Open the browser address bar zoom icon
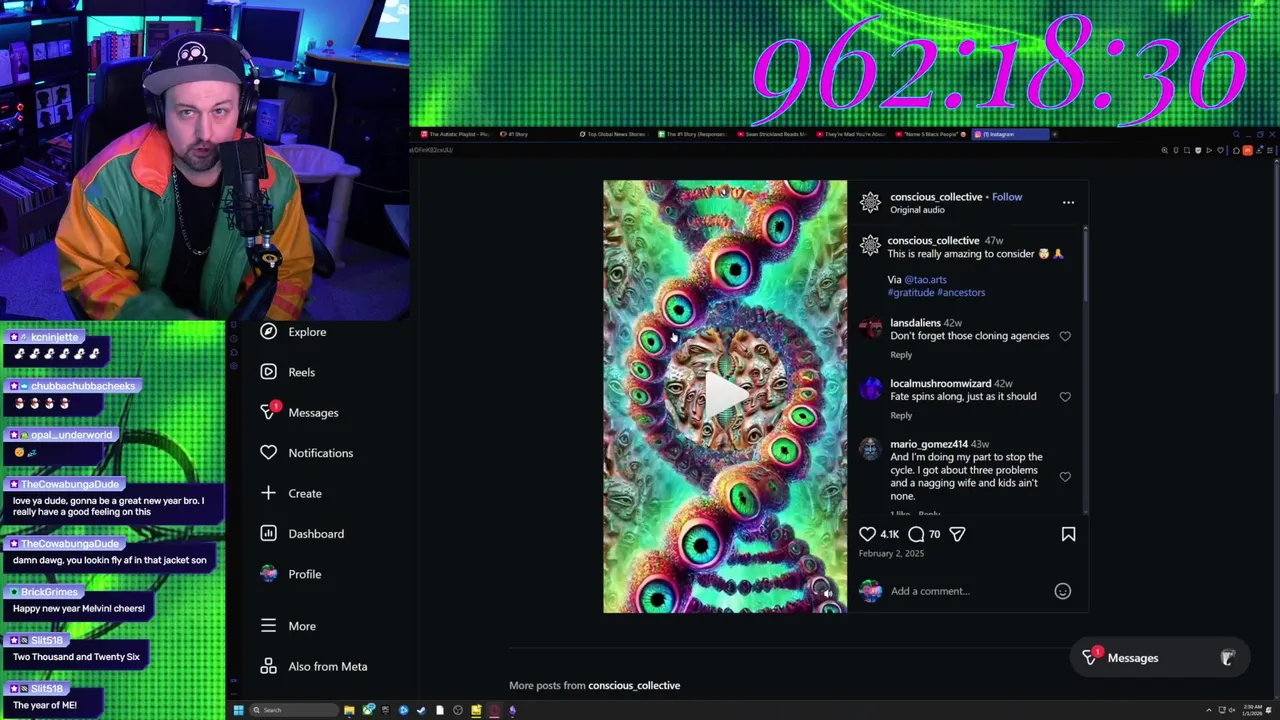Image resolution: width=1280 pixels, height=720 pixels. 1165,150
